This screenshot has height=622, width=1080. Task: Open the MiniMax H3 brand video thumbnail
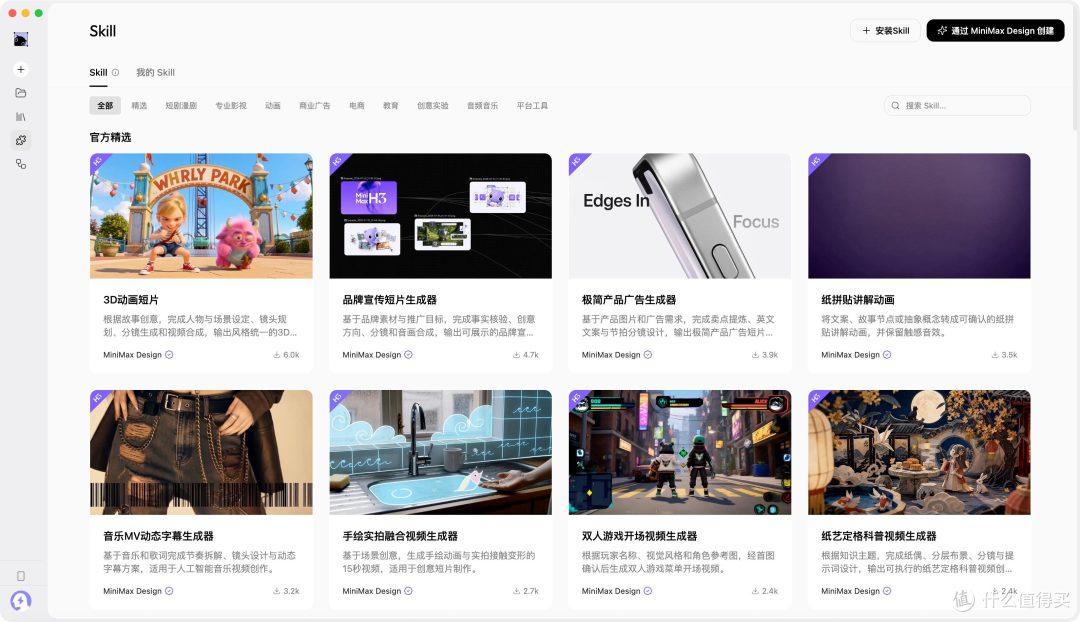click(x=441, y=216)
